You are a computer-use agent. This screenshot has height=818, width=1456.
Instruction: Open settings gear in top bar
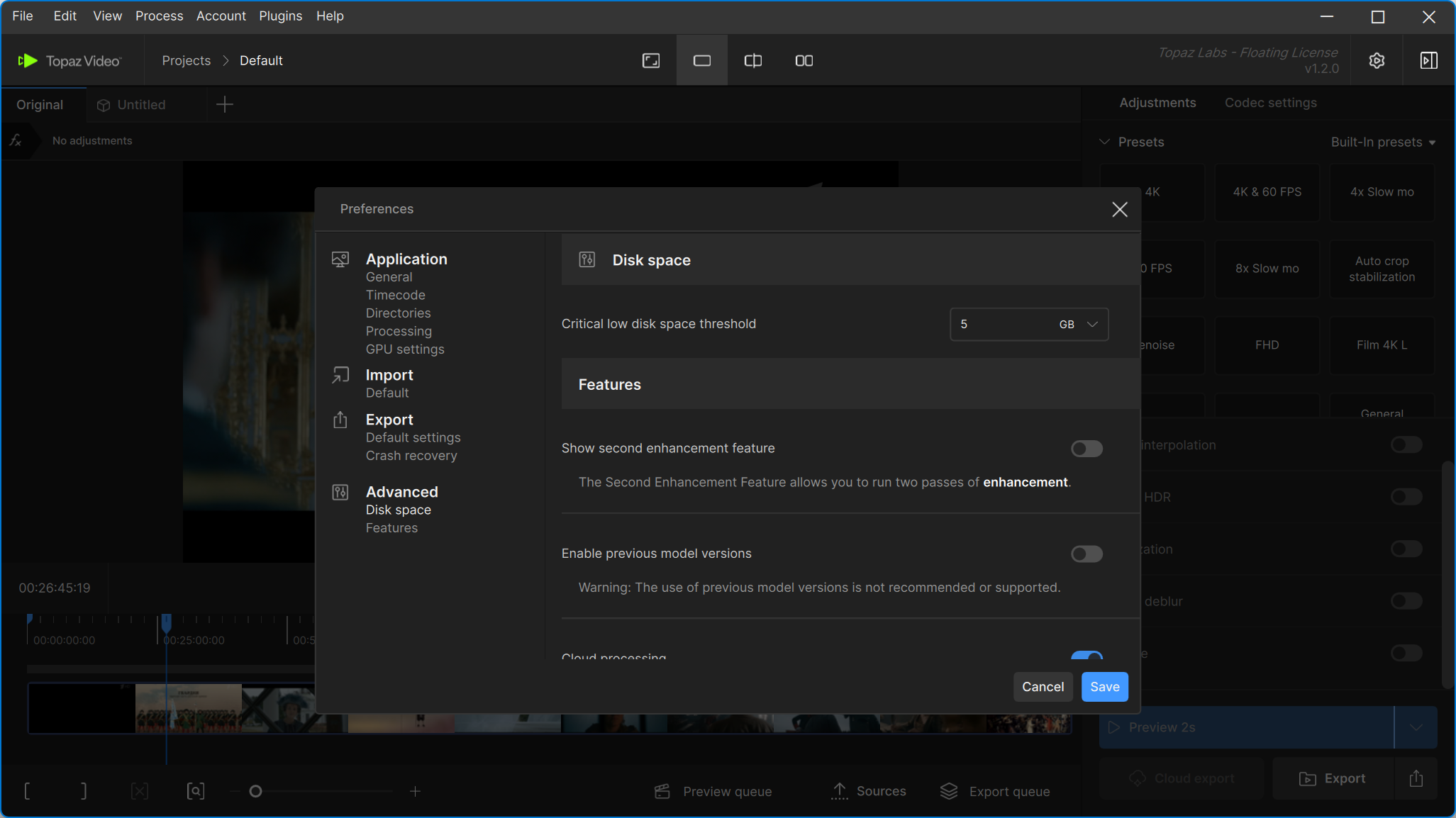coord(1377,61)
